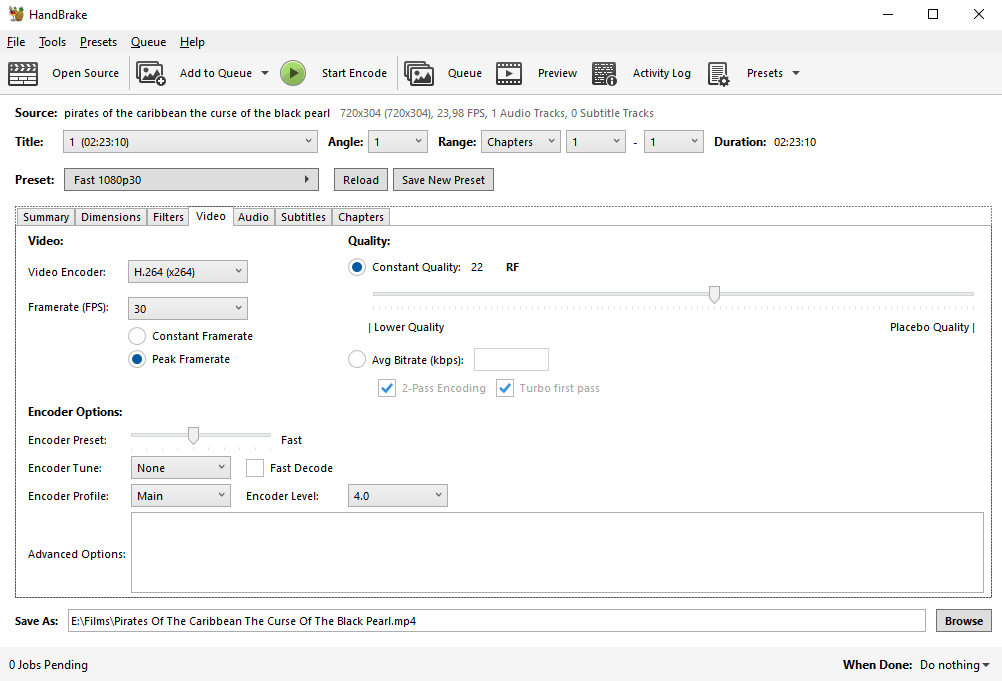
Task: Select Constant Framerate radio button
Action: [x=137, y=336]
